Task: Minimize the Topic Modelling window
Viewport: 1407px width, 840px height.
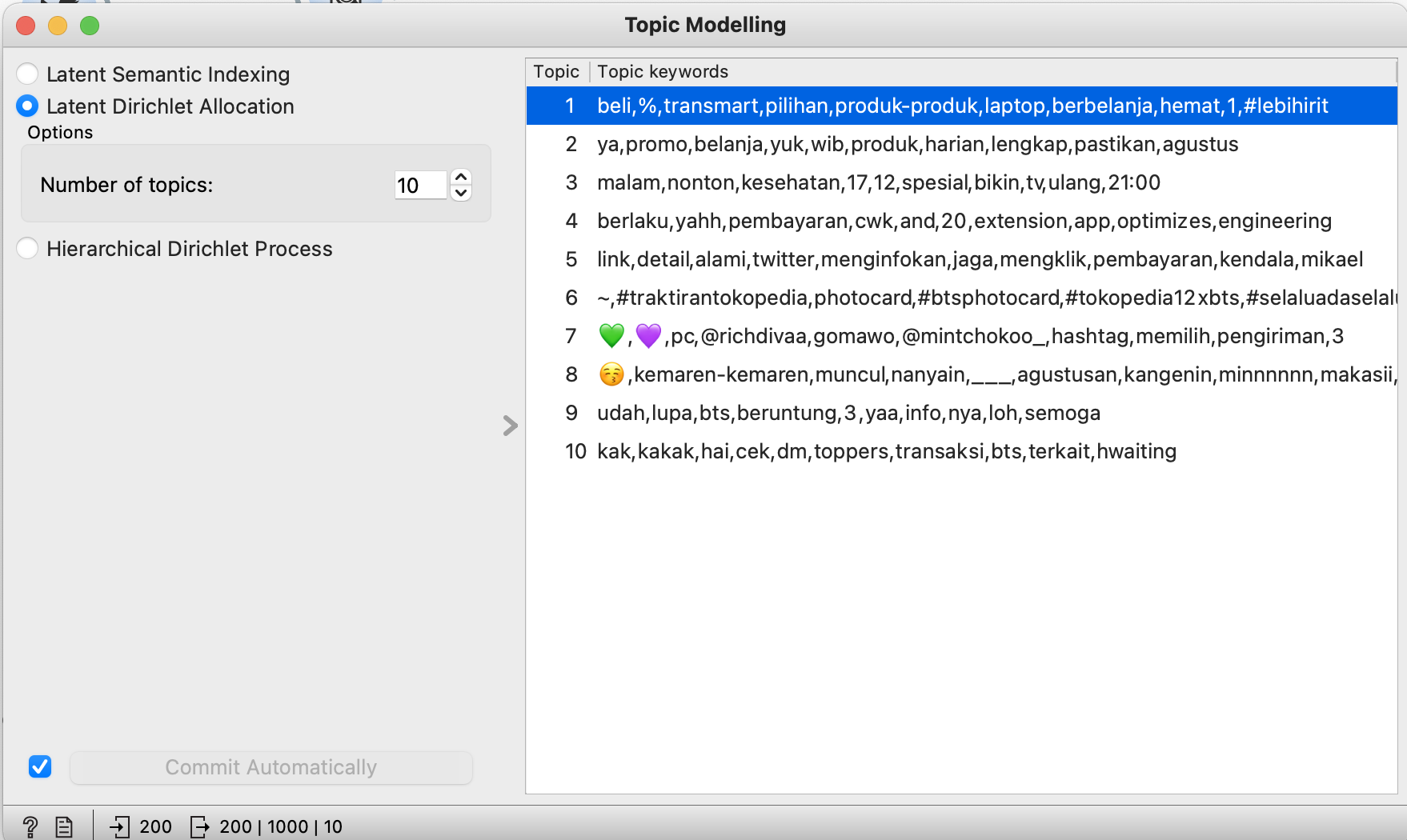Action: 58,26
